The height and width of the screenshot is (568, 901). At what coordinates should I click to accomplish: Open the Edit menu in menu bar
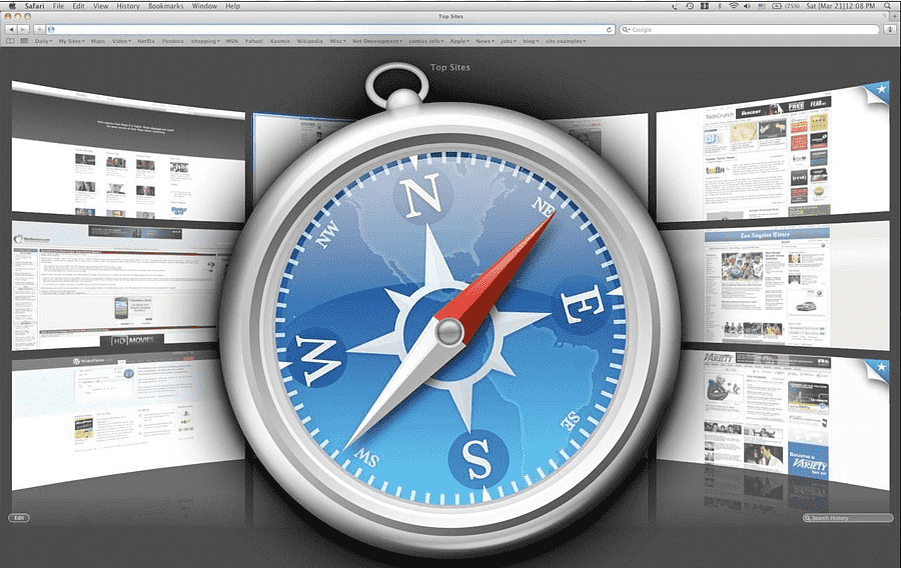click(79, 6)
